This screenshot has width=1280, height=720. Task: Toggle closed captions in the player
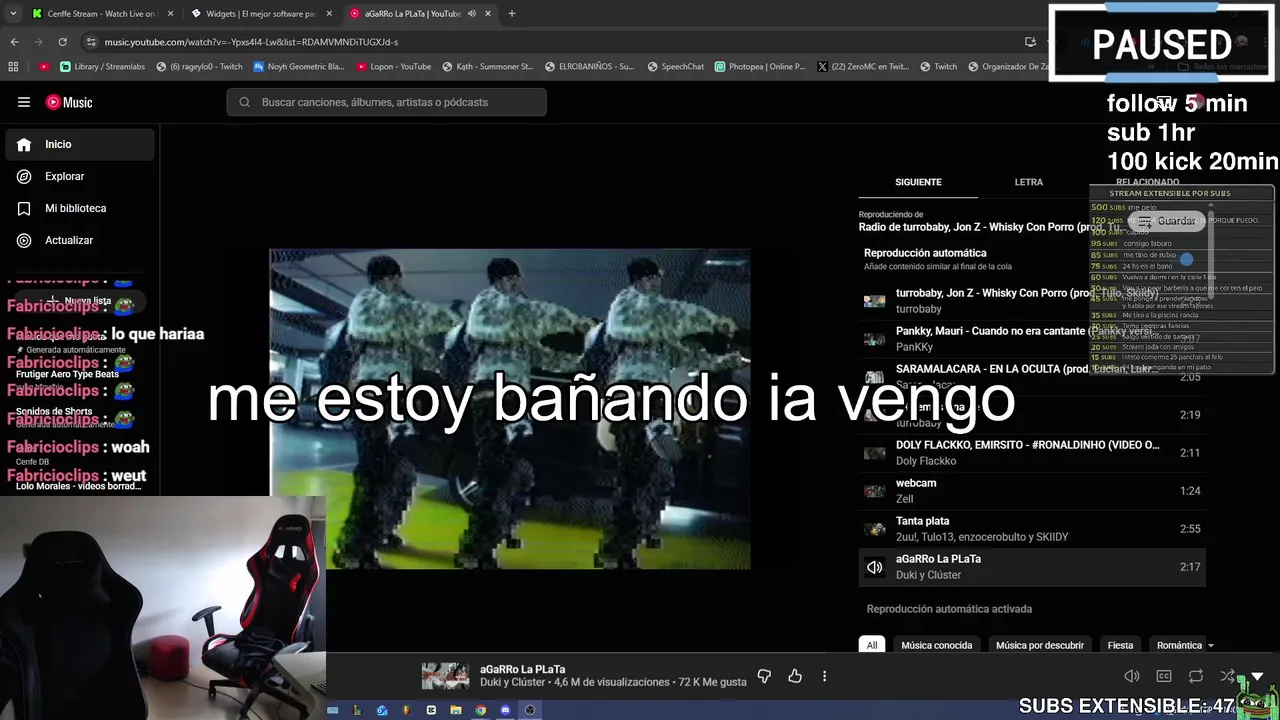tap(1164, 676)
